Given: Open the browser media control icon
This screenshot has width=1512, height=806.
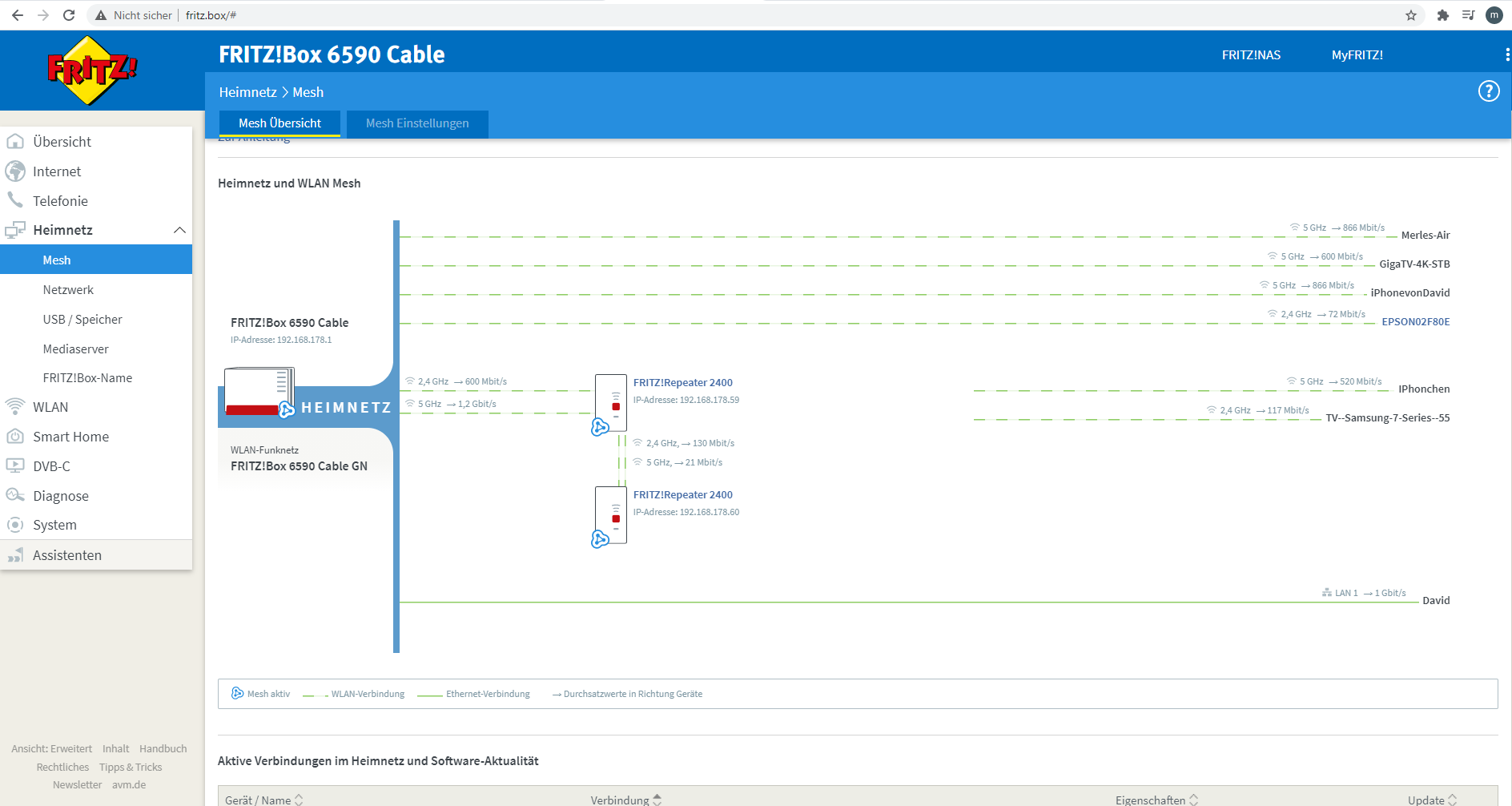Looking at the screenshot, I should [1469, 15].
